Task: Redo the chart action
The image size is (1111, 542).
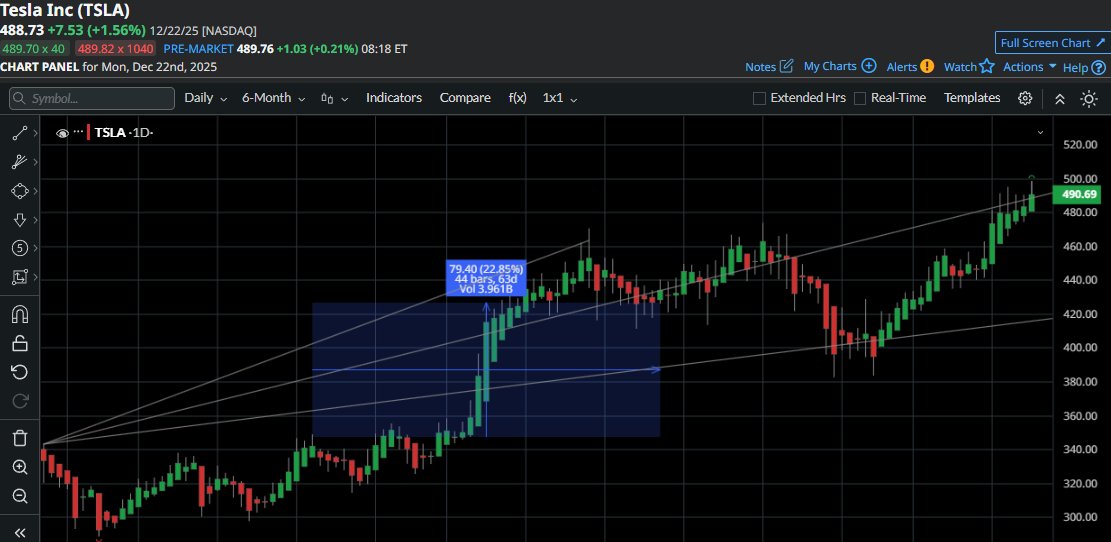Action: (x=20, y=401)
